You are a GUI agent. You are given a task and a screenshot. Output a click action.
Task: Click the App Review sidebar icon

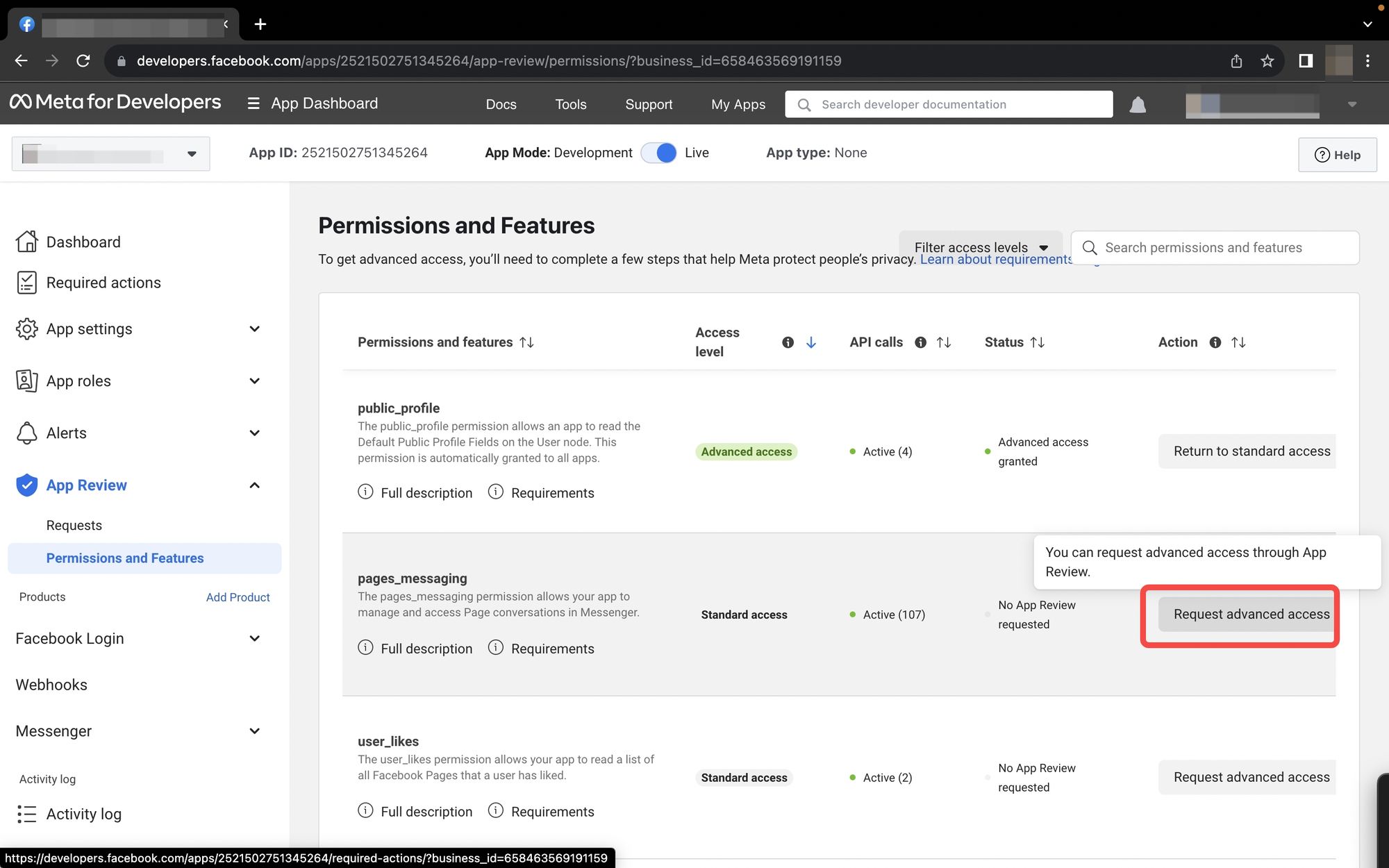[26, 485]
